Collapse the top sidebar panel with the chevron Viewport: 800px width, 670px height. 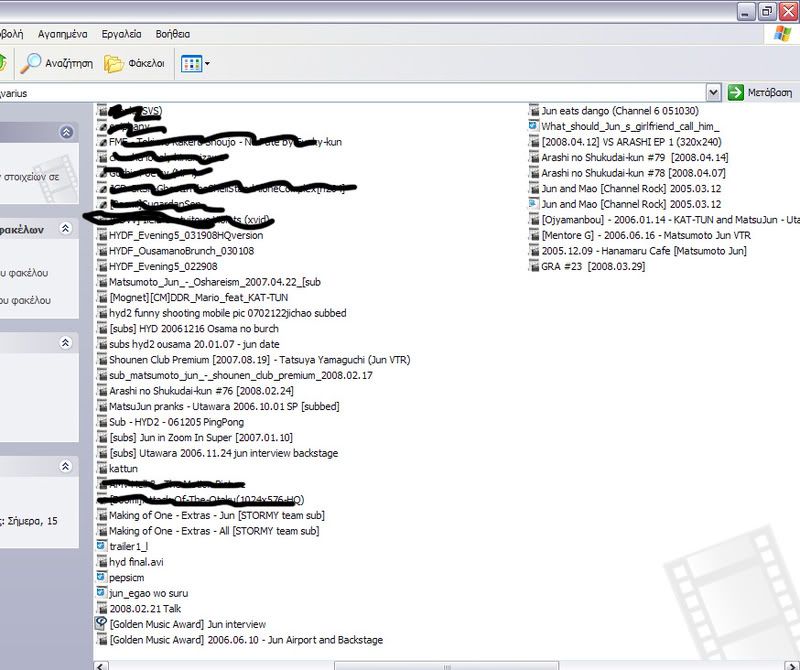[66, 132]
